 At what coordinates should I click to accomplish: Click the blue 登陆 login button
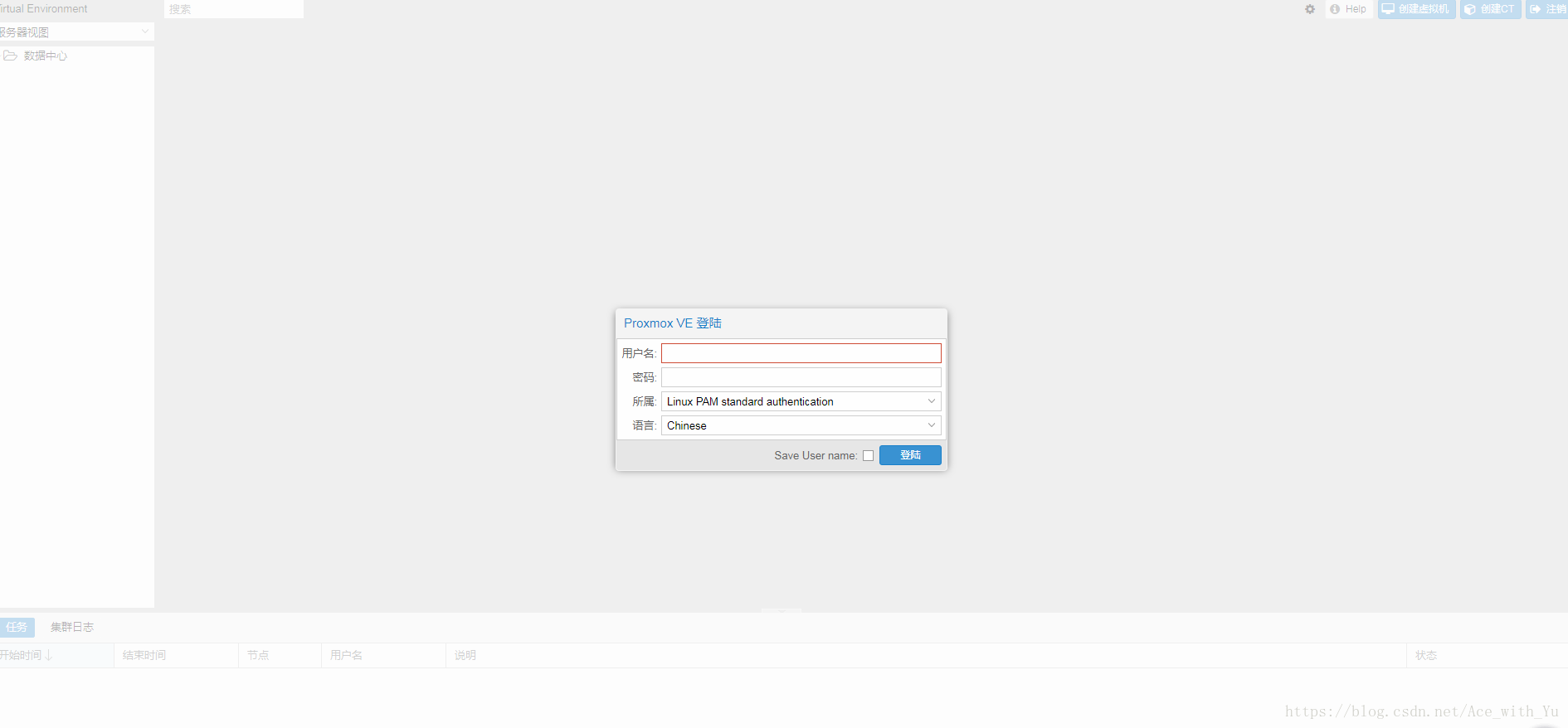(910, 455)
